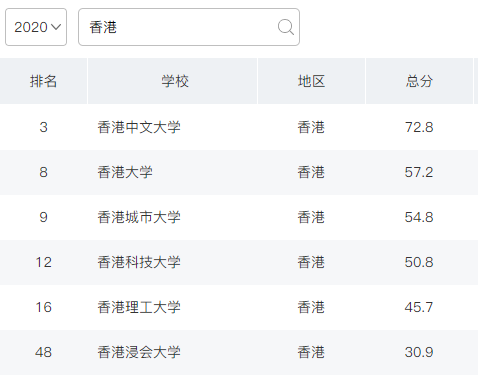The image size is (478, 376).
Task: Click score value 72.8
Action: point(419,127)
